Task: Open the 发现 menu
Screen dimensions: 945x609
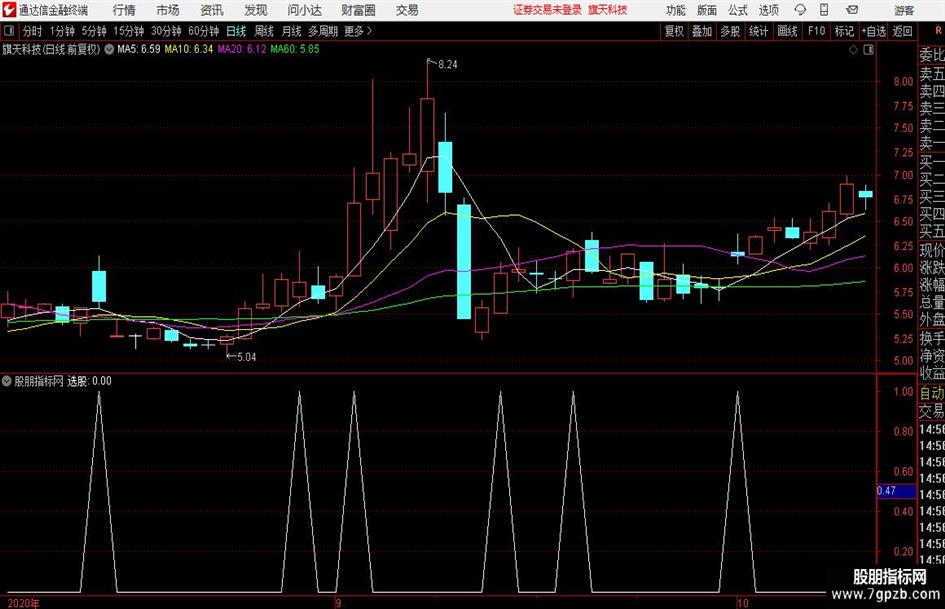Action: click(x=256, y=10)
